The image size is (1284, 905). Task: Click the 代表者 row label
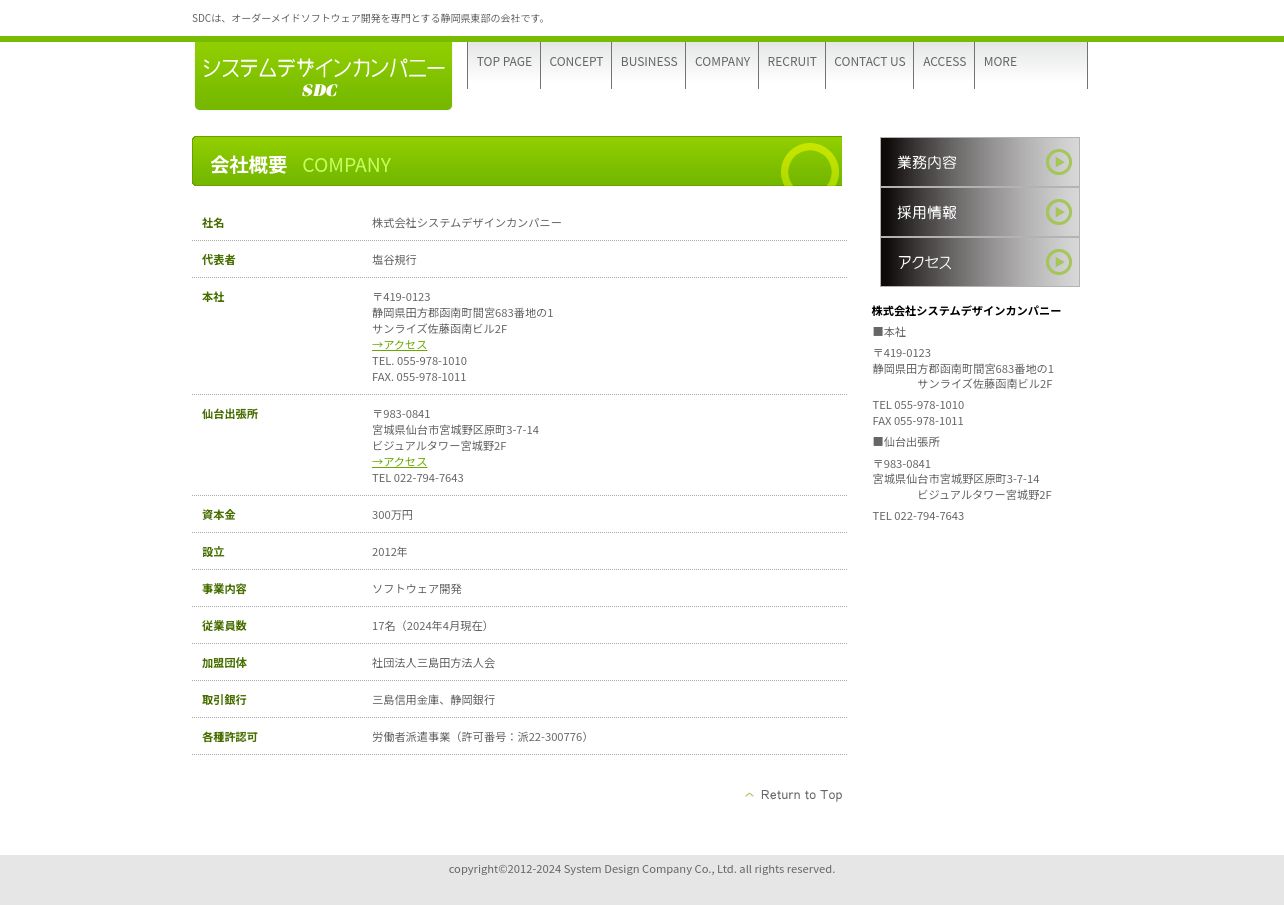tap(218, 260)
